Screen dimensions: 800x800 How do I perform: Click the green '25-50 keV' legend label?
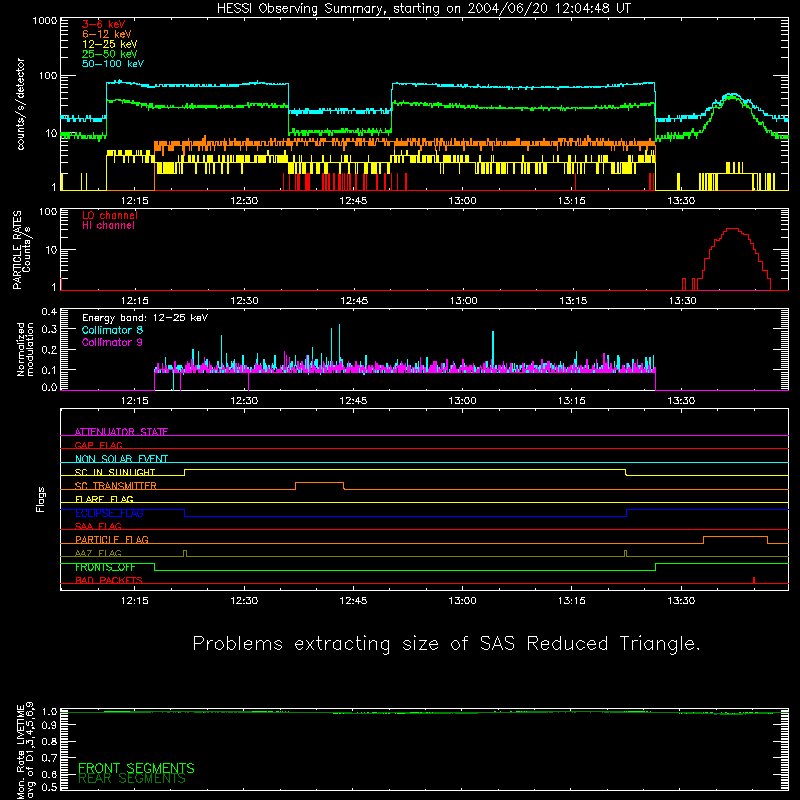(x=110, y=54)
